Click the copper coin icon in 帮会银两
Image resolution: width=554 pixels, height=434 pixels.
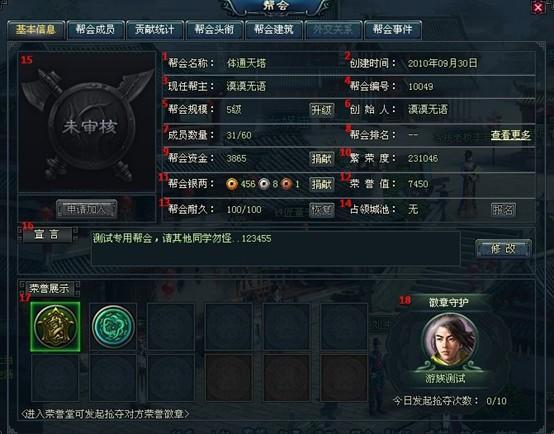point(287,184)
